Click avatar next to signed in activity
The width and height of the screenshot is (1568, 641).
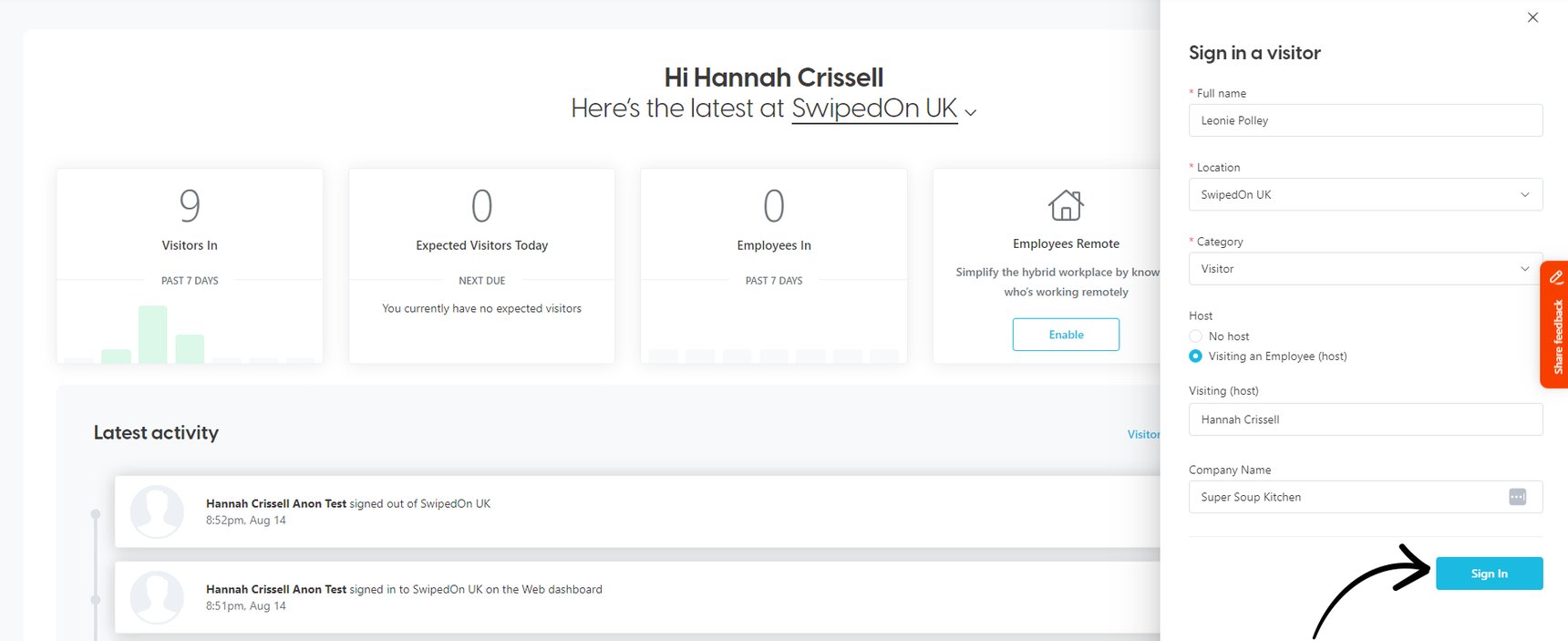point(157,597)
